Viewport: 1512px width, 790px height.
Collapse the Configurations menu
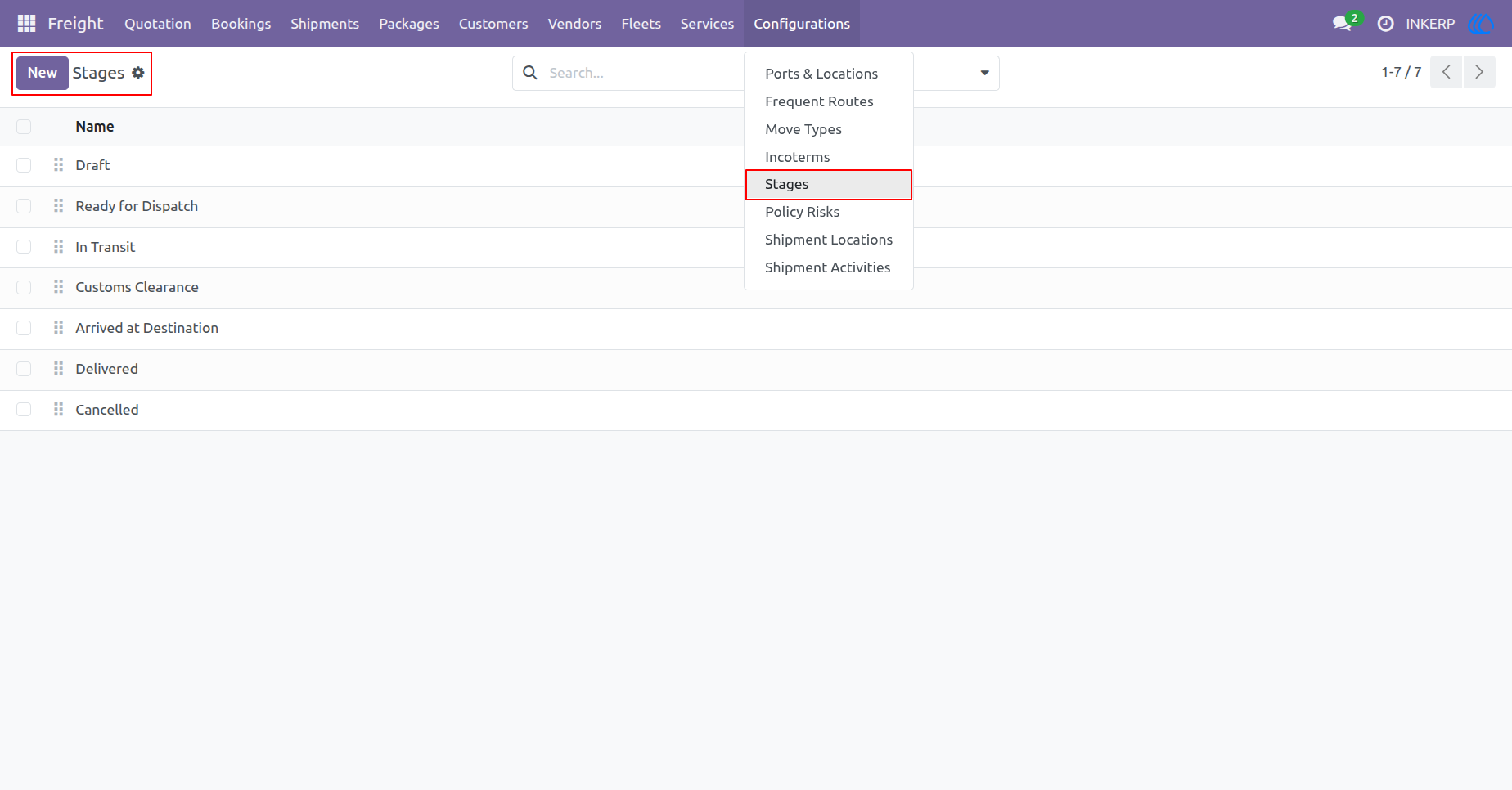click(x=802, y=24)
